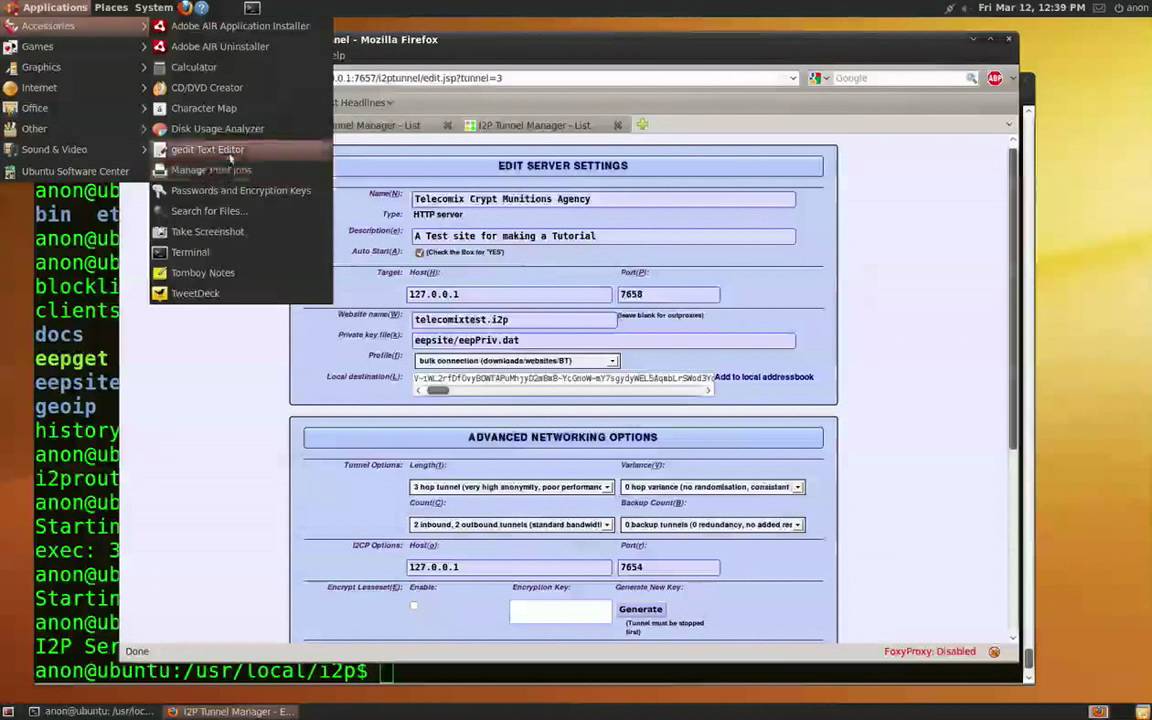Open search engine selector dropdown
Screen dimensions: 1152x720
pos(819,78)
